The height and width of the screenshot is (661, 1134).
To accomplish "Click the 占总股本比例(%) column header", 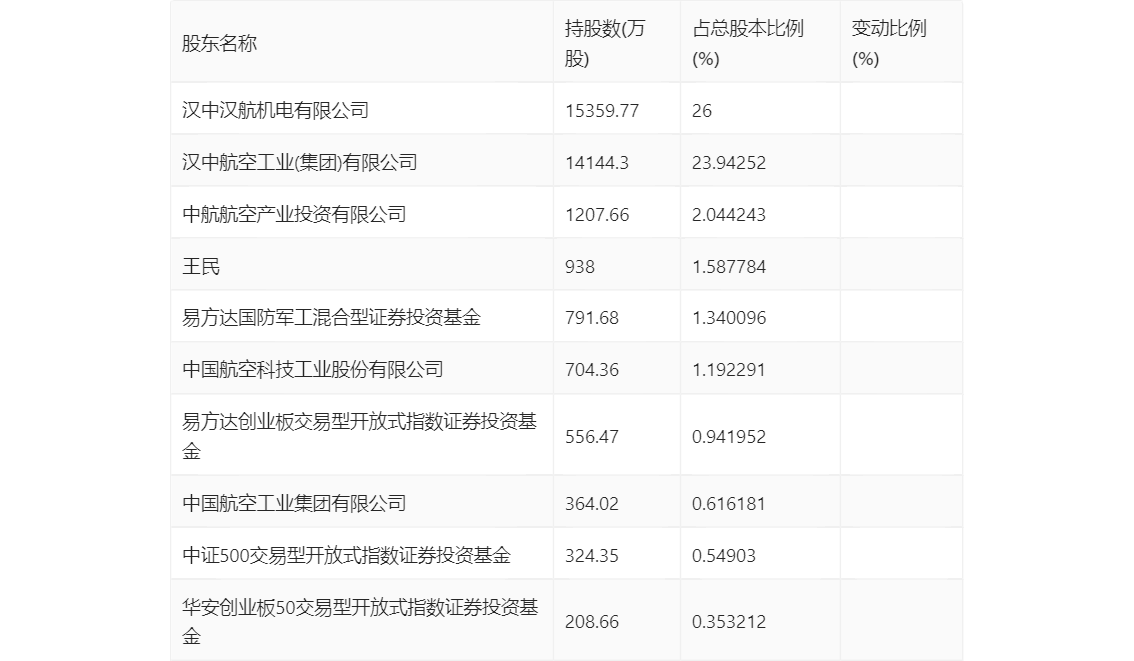I will point(748,43).
